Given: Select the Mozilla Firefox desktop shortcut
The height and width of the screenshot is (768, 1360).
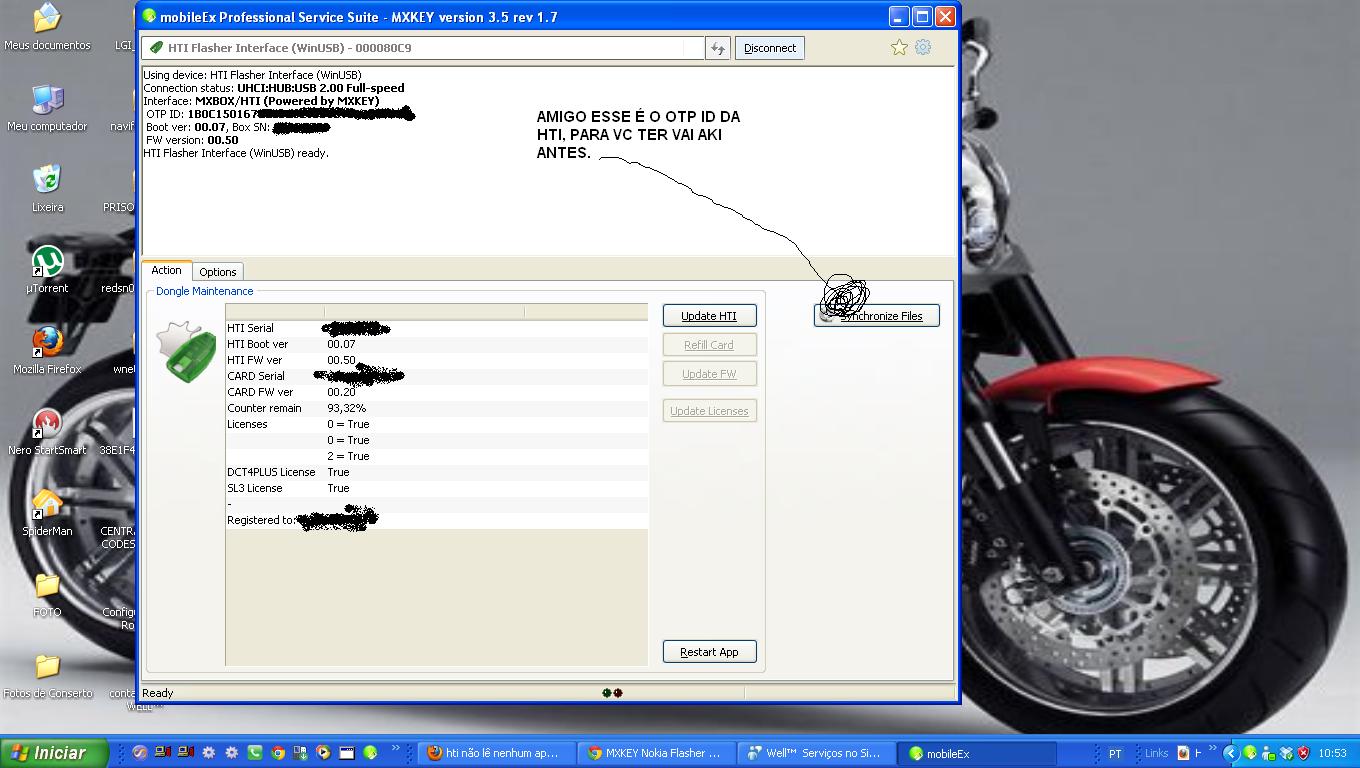Looking at the screenshot, I should 47,351.
